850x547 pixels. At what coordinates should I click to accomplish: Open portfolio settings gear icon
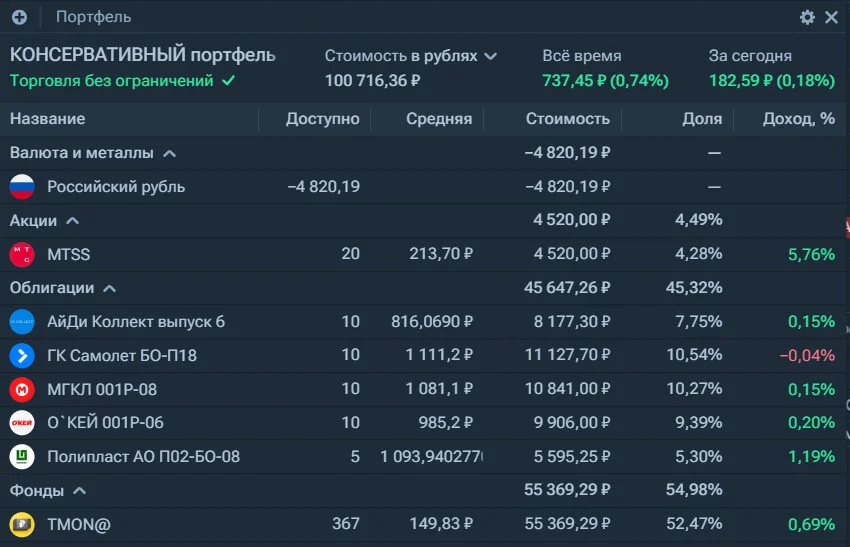coord(807,17)
